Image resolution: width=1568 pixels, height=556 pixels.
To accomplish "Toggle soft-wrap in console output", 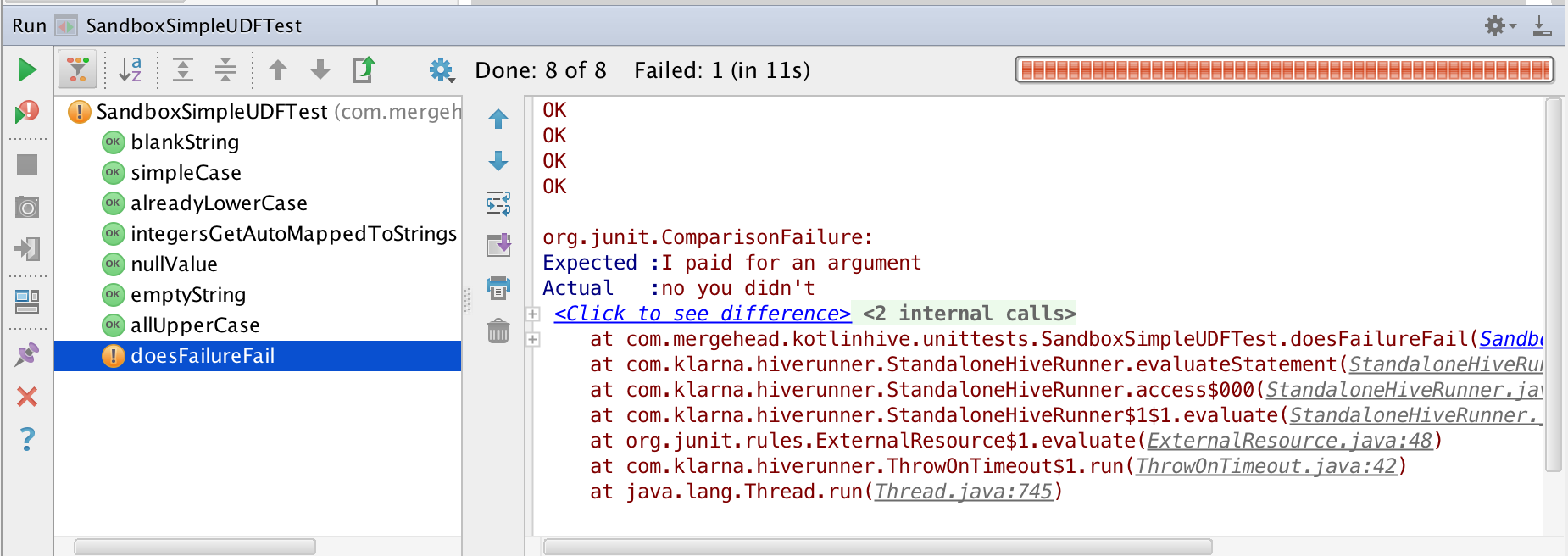I will point(498,203).
